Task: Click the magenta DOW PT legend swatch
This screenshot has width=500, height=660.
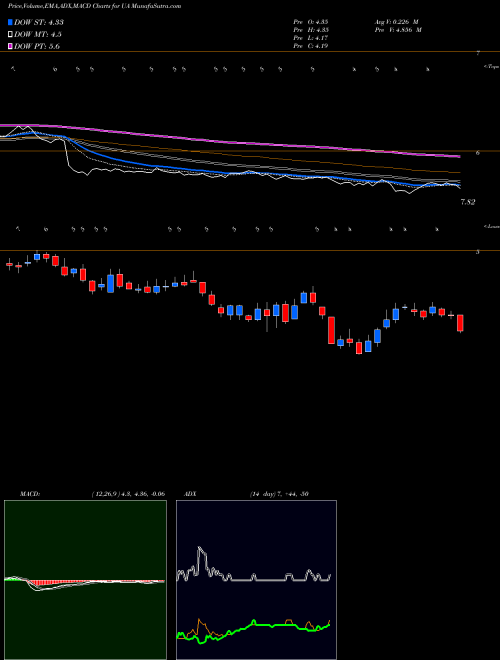Action: (x=10, y=46)
